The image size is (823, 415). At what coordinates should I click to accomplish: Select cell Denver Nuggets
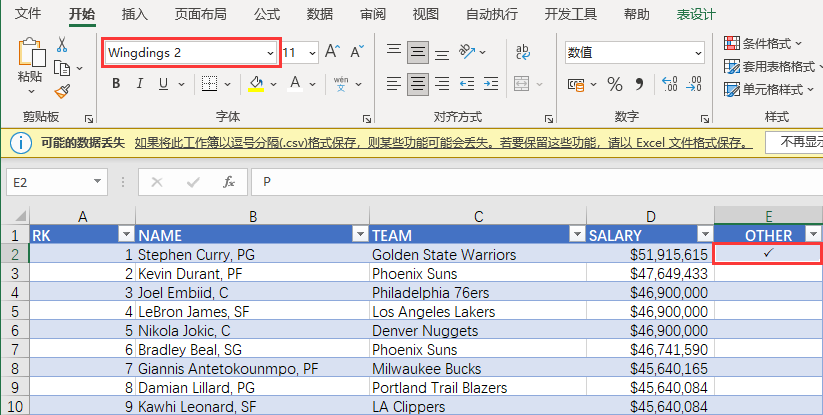pyautogui.click(x=478, y=331)
